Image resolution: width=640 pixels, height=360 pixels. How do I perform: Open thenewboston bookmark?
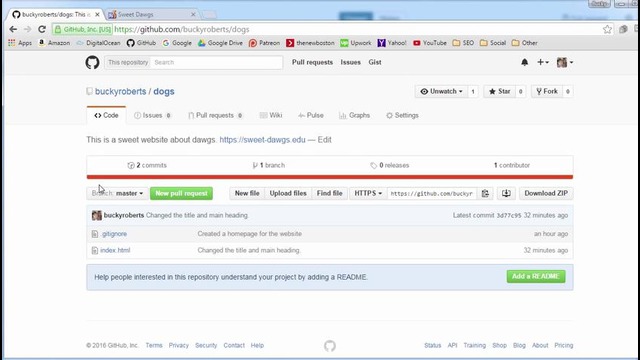(x=310, y=43)
